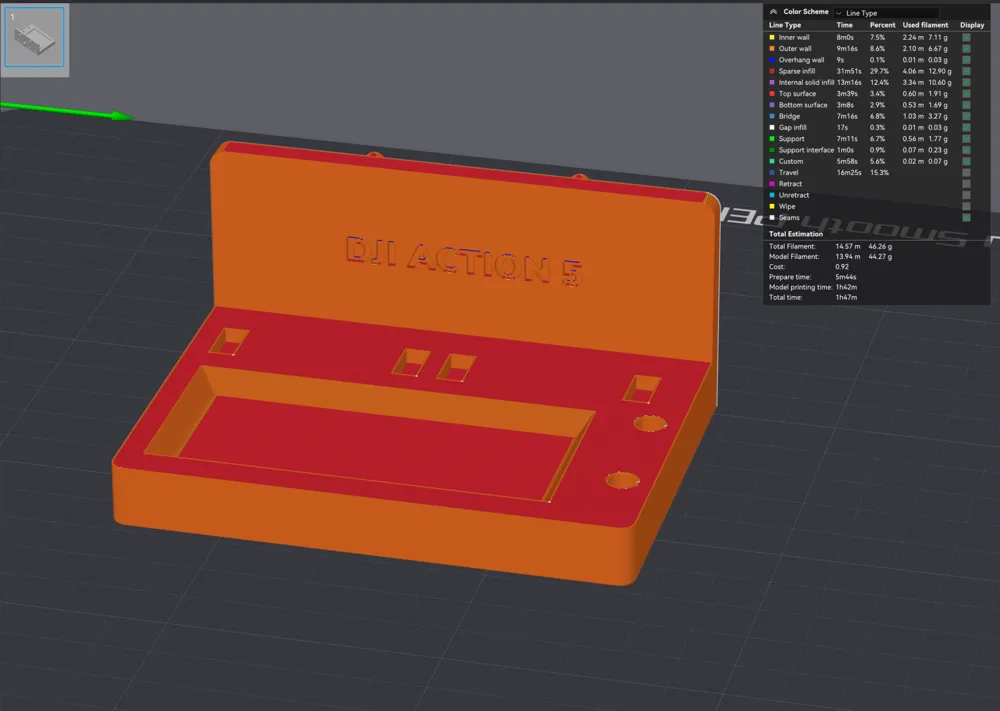Toggle Support interface display checkbox

(x=966, y=150)
